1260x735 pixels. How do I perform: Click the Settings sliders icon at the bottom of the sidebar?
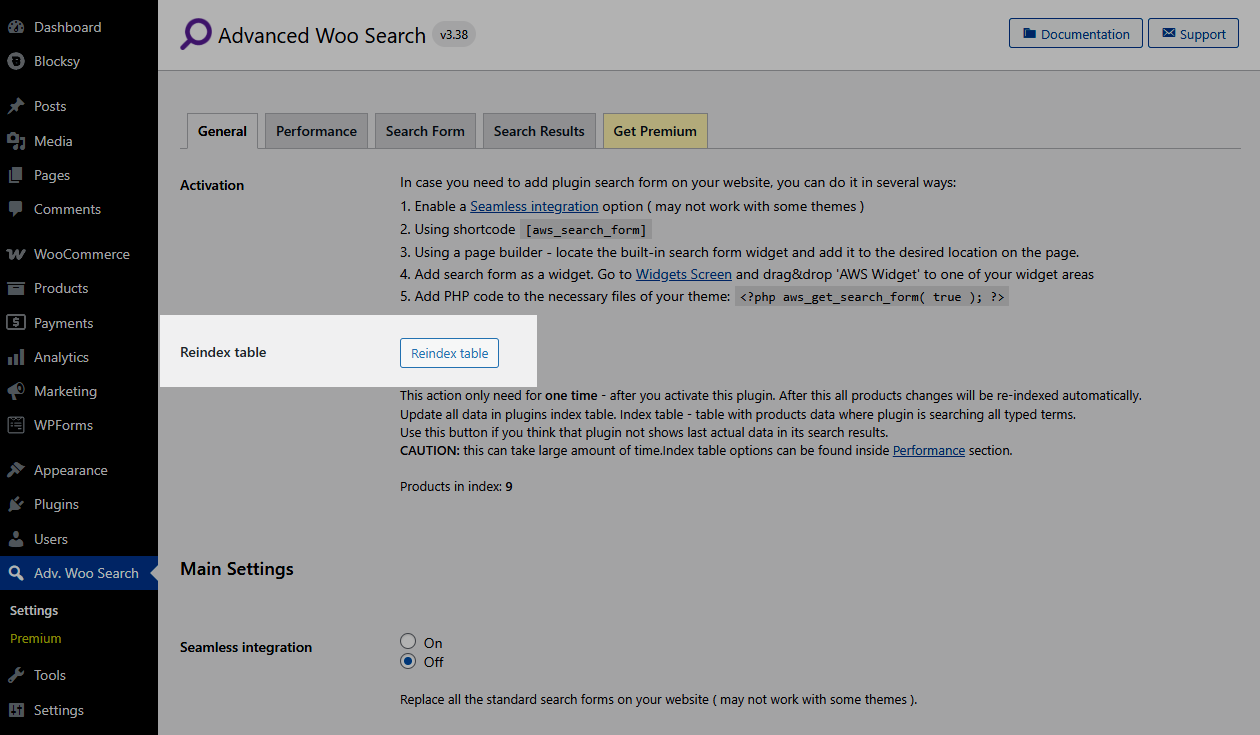coord(16,710)
